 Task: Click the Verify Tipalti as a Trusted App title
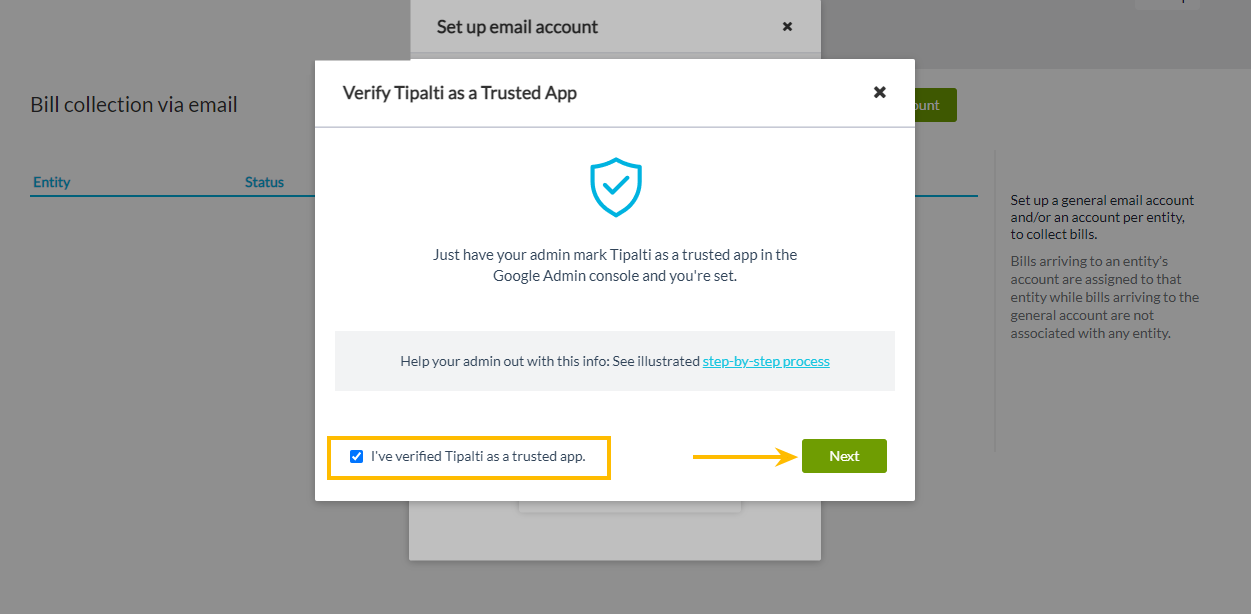(x=460, y=93)
